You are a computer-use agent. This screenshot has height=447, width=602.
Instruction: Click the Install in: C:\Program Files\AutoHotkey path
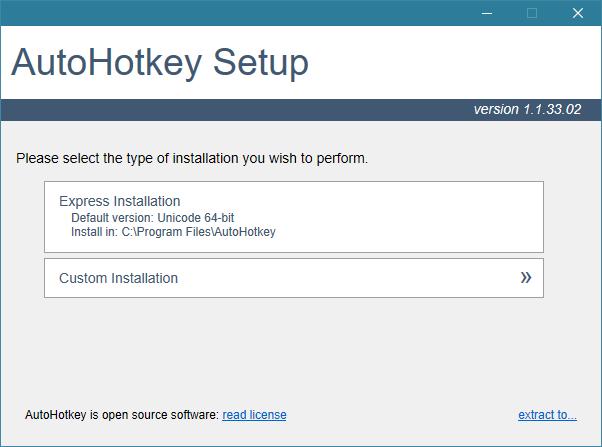click(x=173, y=232)
